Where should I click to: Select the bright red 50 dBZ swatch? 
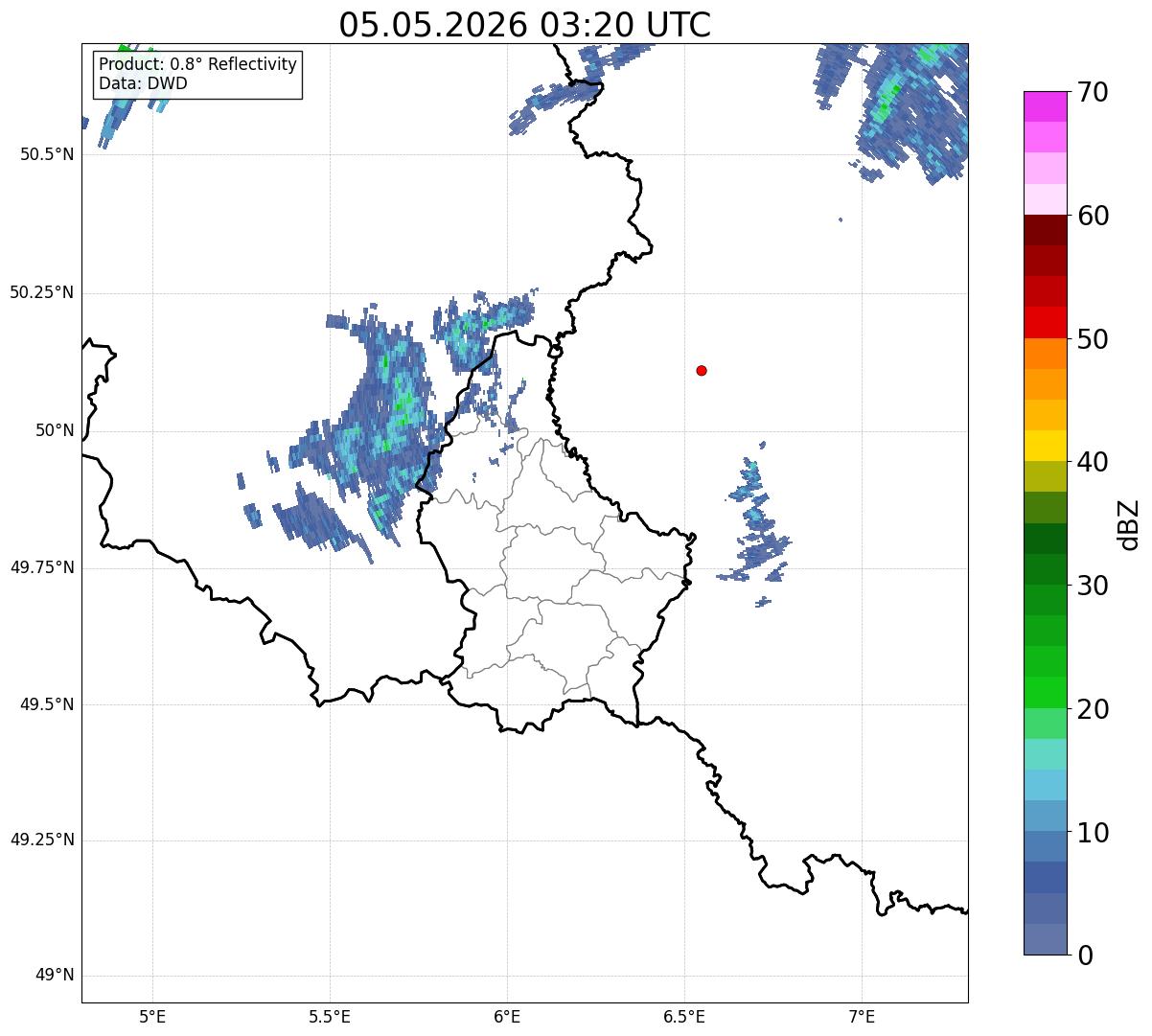[1045, 323]
